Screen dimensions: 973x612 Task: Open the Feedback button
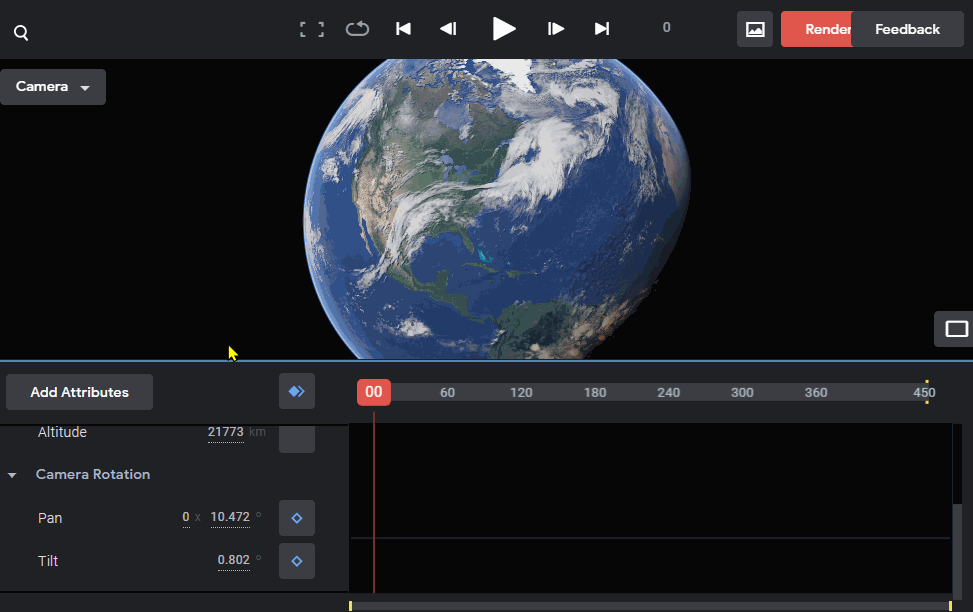pos(907,29)
